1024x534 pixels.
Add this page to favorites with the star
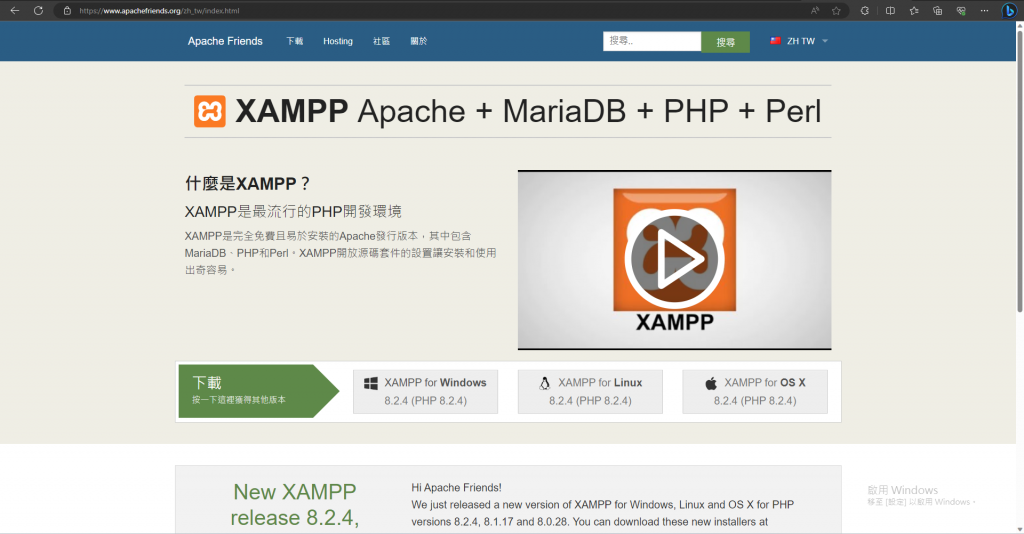point(837,10)
